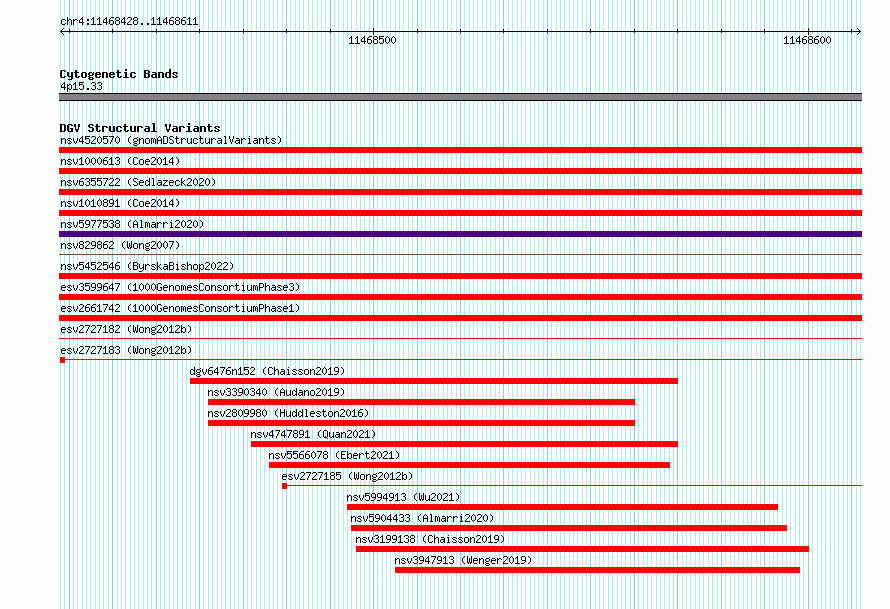The image size is (890, 609).
Task: Open the DGV Structural Variants track title
Action: coord(140,128)
